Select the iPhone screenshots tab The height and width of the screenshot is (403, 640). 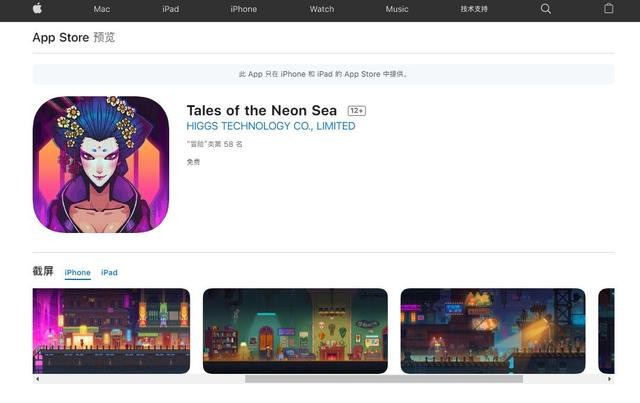tap(78, 272)
